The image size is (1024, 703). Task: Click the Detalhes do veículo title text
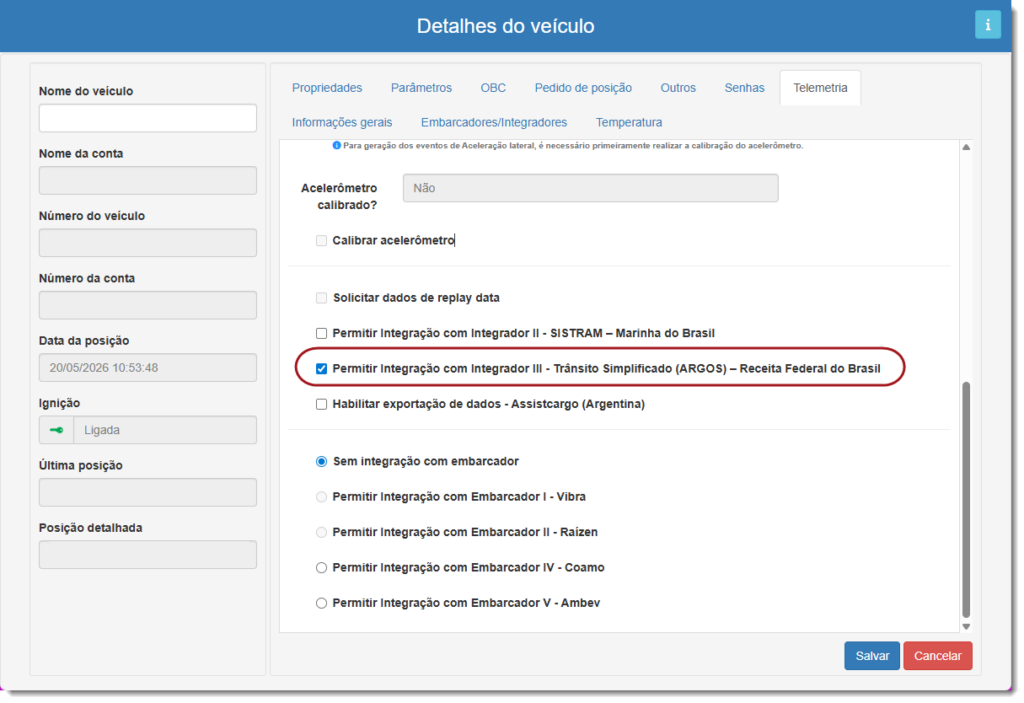tap(505, 26)
